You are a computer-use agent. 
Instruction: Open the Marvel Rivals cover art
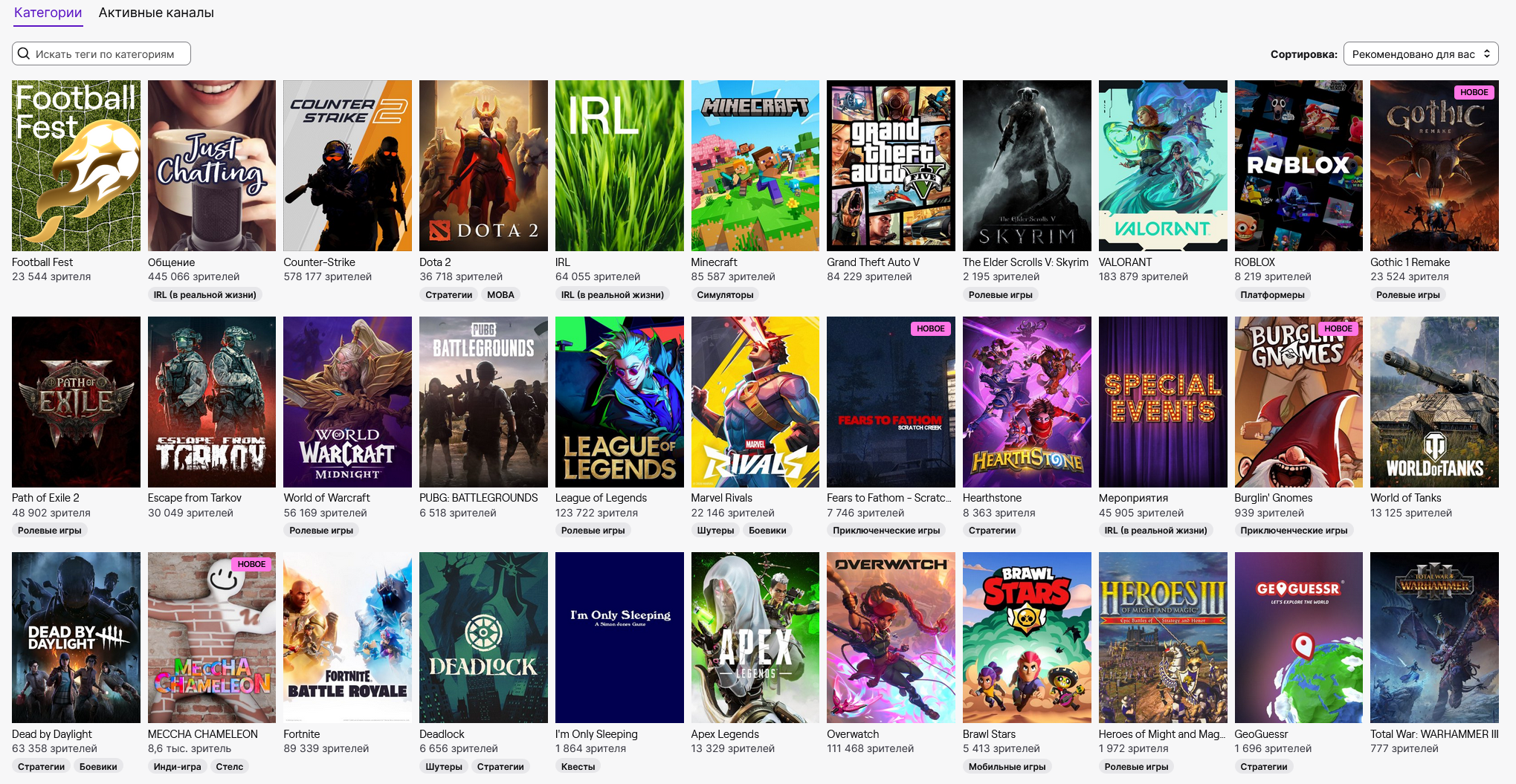(x=755, y=402)
